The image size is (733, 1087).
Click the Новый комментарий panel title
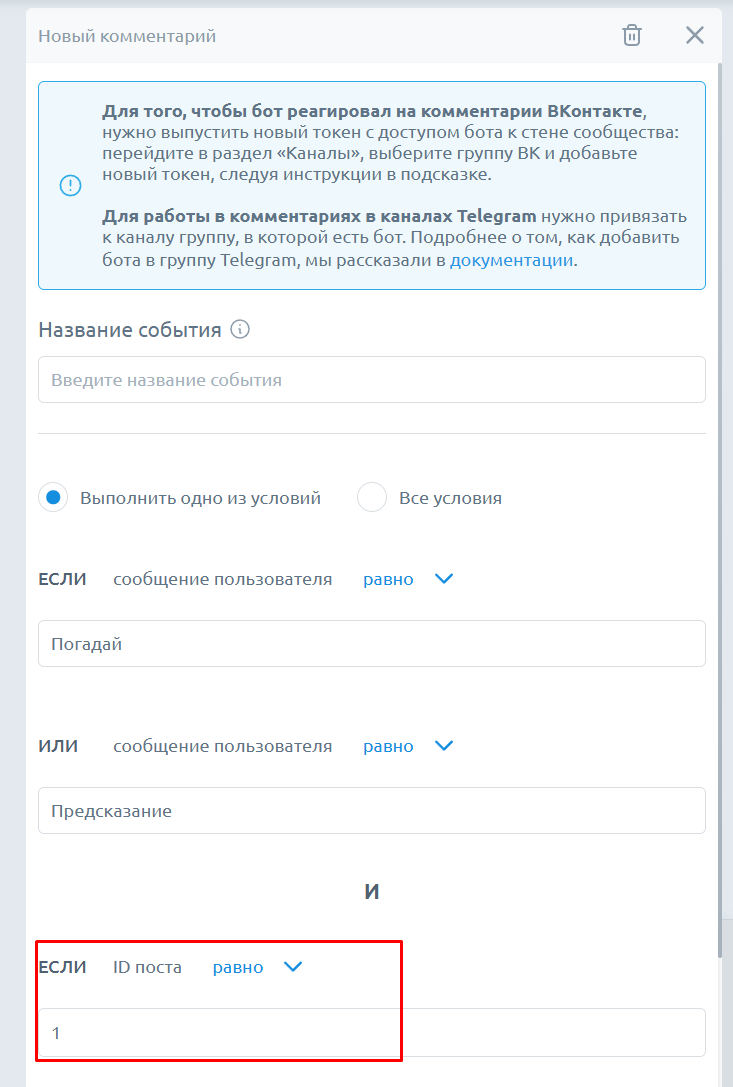[x=127, y=36]
